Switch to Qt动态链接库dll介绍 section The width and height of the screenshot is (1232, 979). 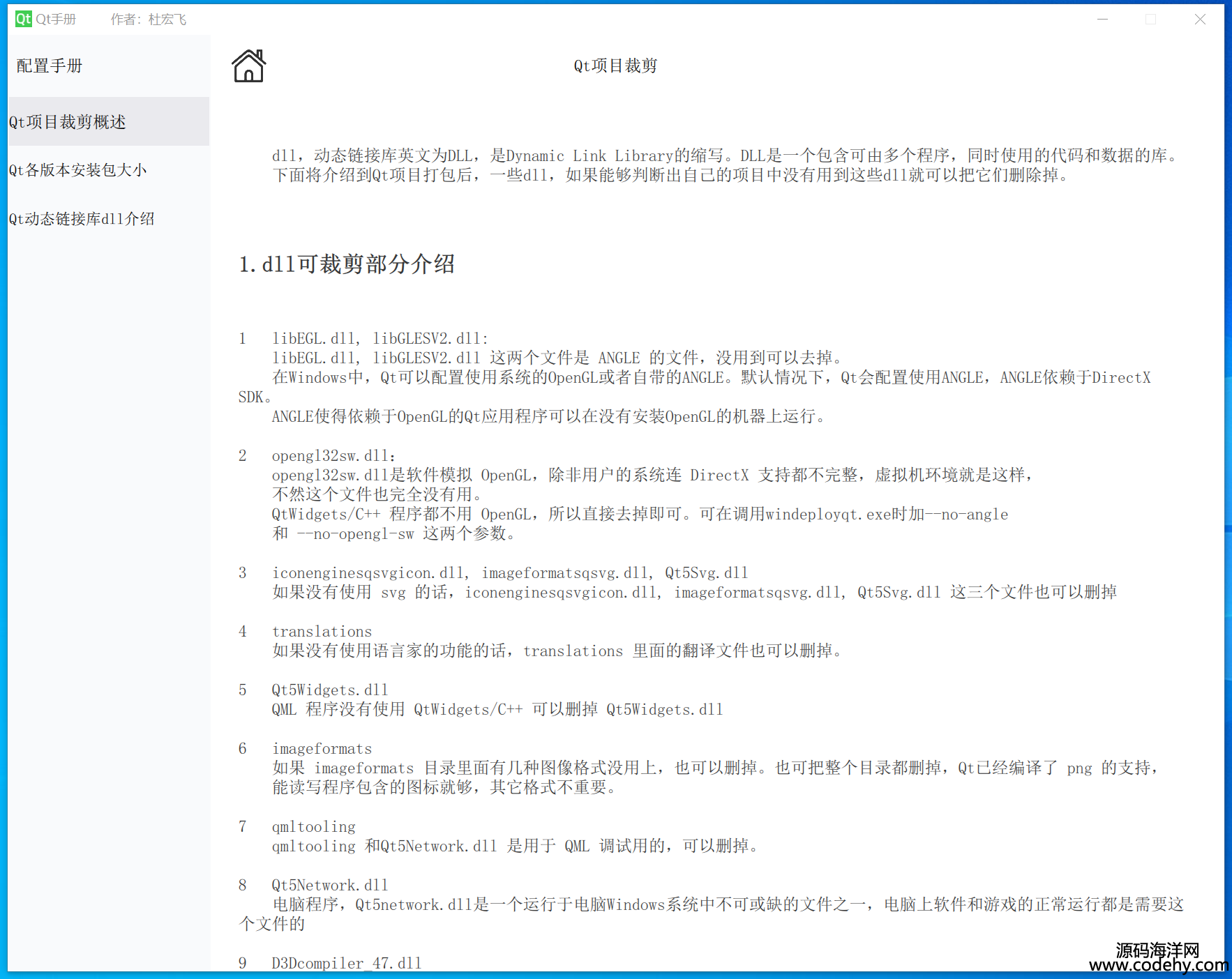click(109, 219)
